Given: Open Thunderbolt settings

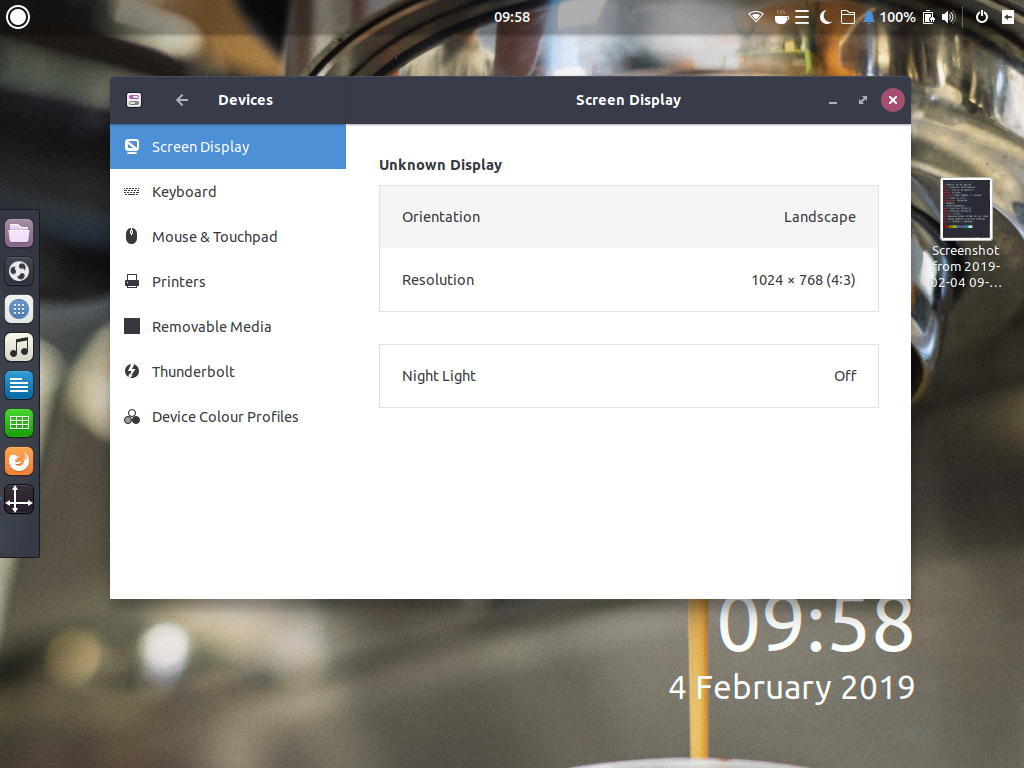Looking at the screenshot, I should [x=193, y=371].
